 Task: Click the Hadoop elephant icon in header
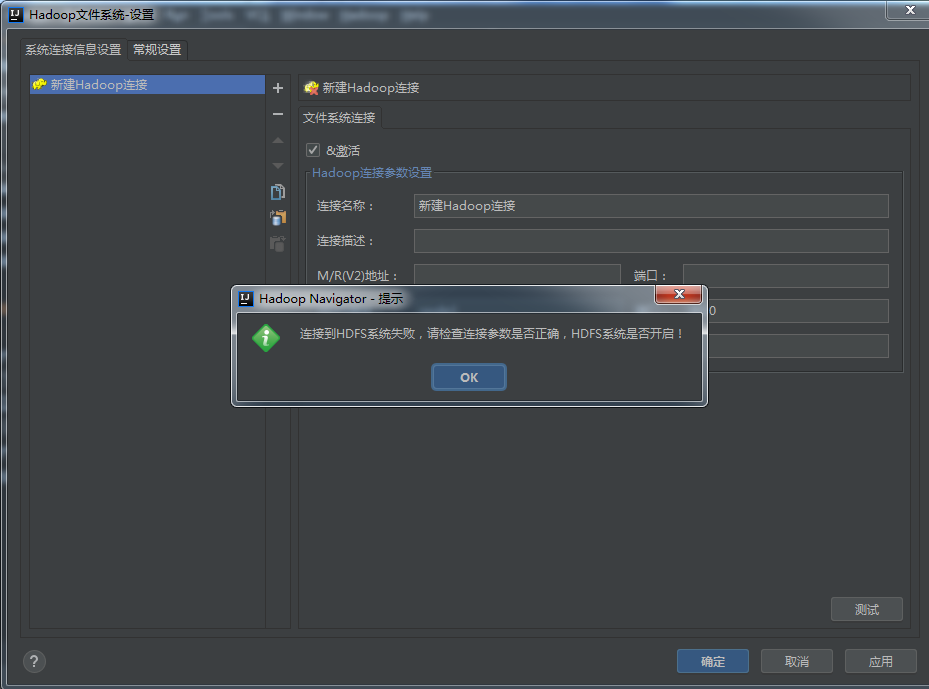(311, 88)
